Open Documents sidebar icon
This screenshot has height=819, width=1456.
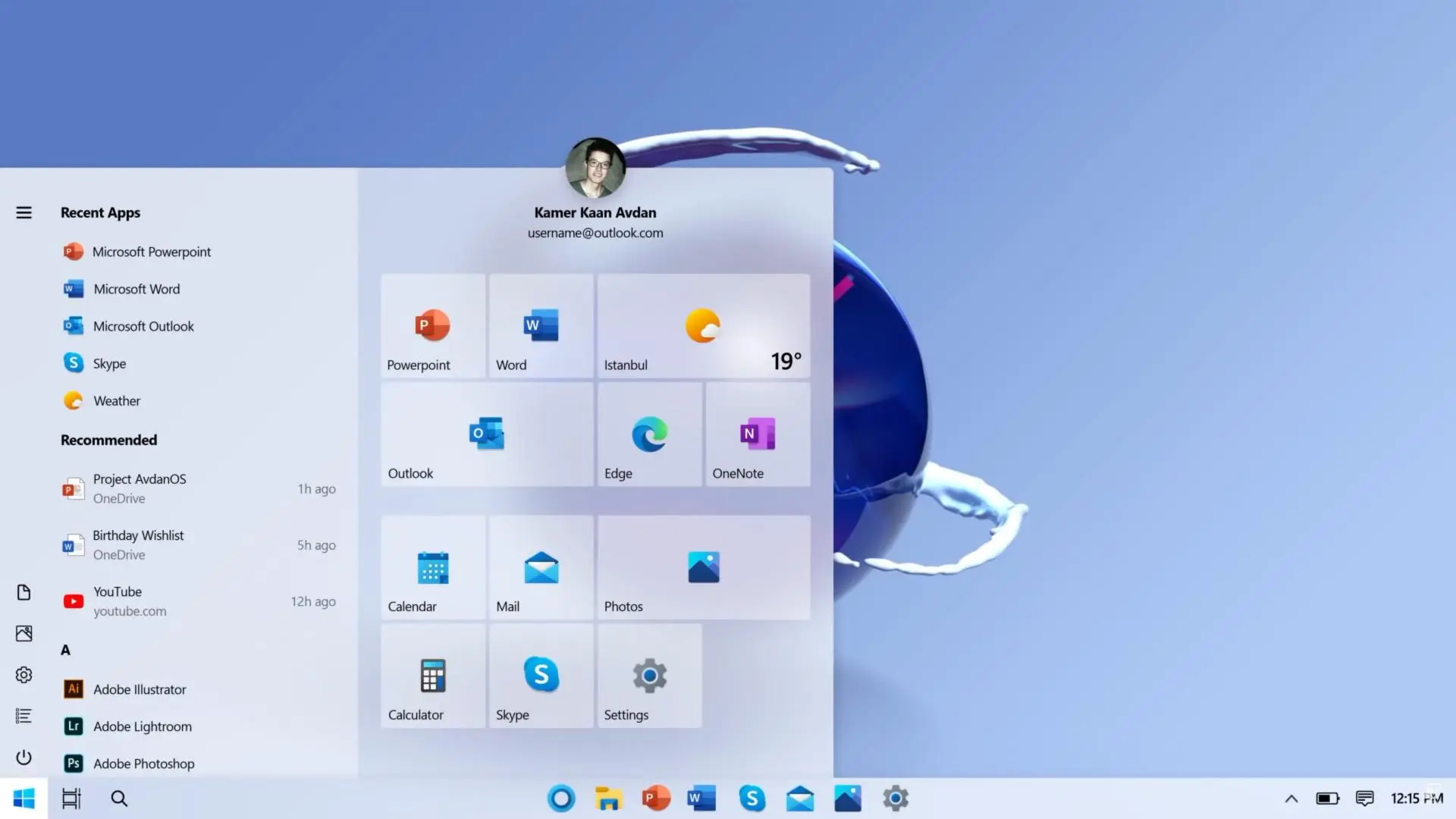tap(24, 592)
